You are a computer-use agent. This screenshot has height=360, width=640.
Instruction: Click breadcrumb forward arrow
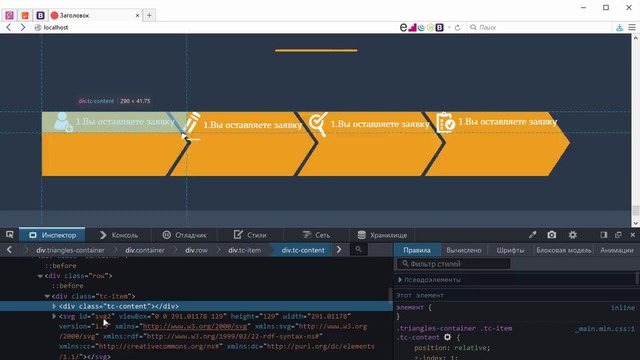point(339,250)
